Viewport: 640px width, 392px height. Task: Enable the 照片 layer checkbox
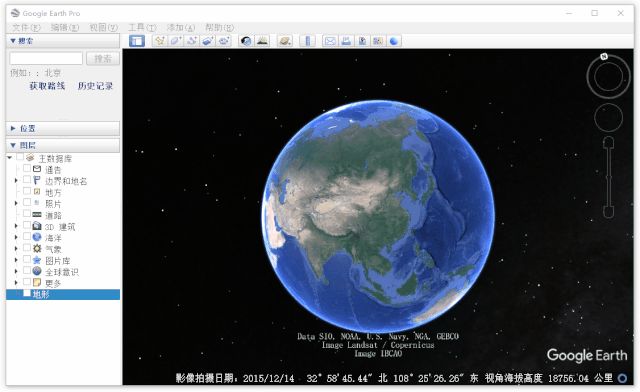point(27,203)
